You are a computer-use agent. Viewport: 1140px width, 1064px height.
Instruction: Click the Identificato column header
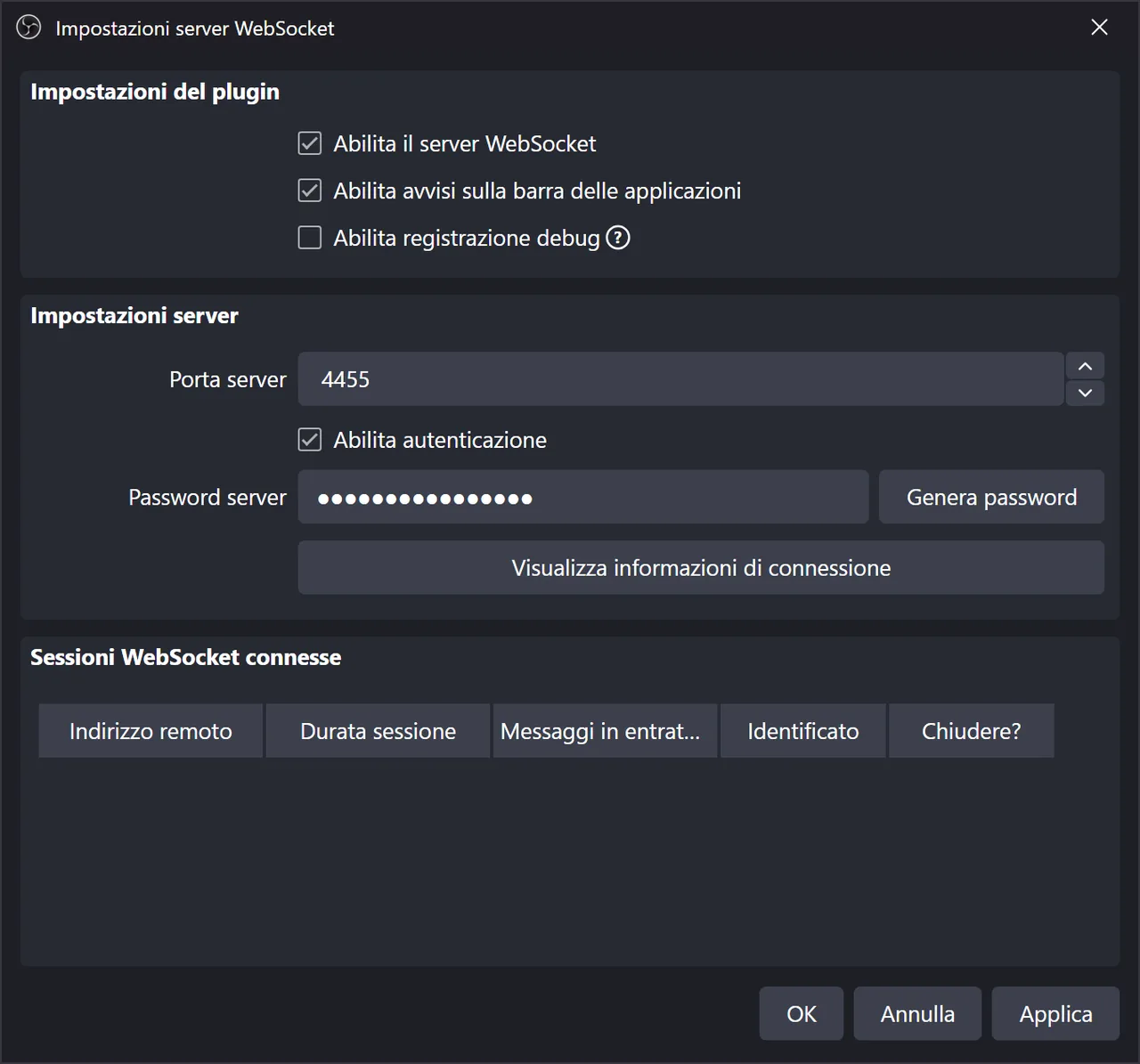pyautogui.click(x=803, y=731)
